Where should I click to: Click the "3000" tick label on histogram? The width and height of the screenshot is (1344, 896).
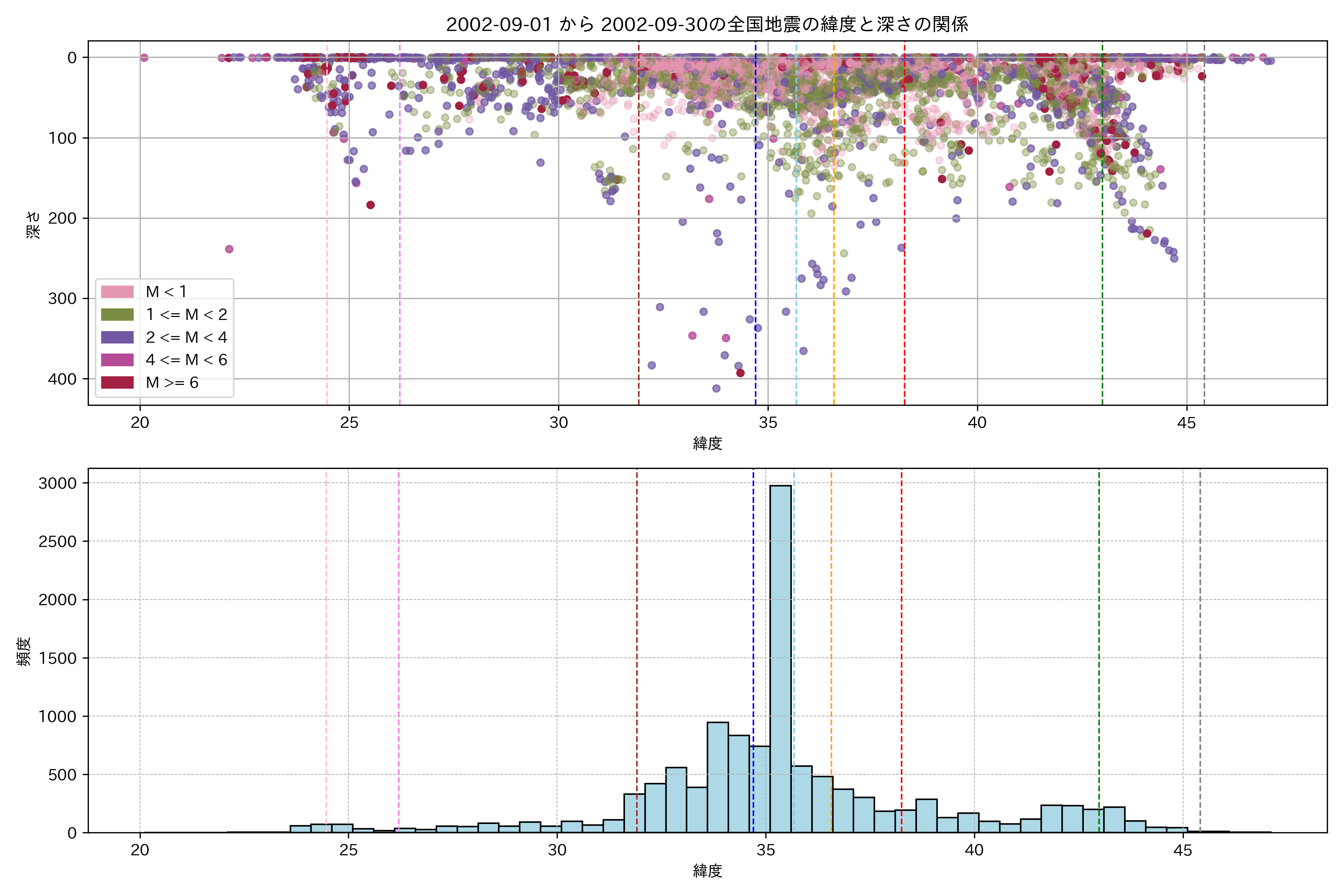57,483
